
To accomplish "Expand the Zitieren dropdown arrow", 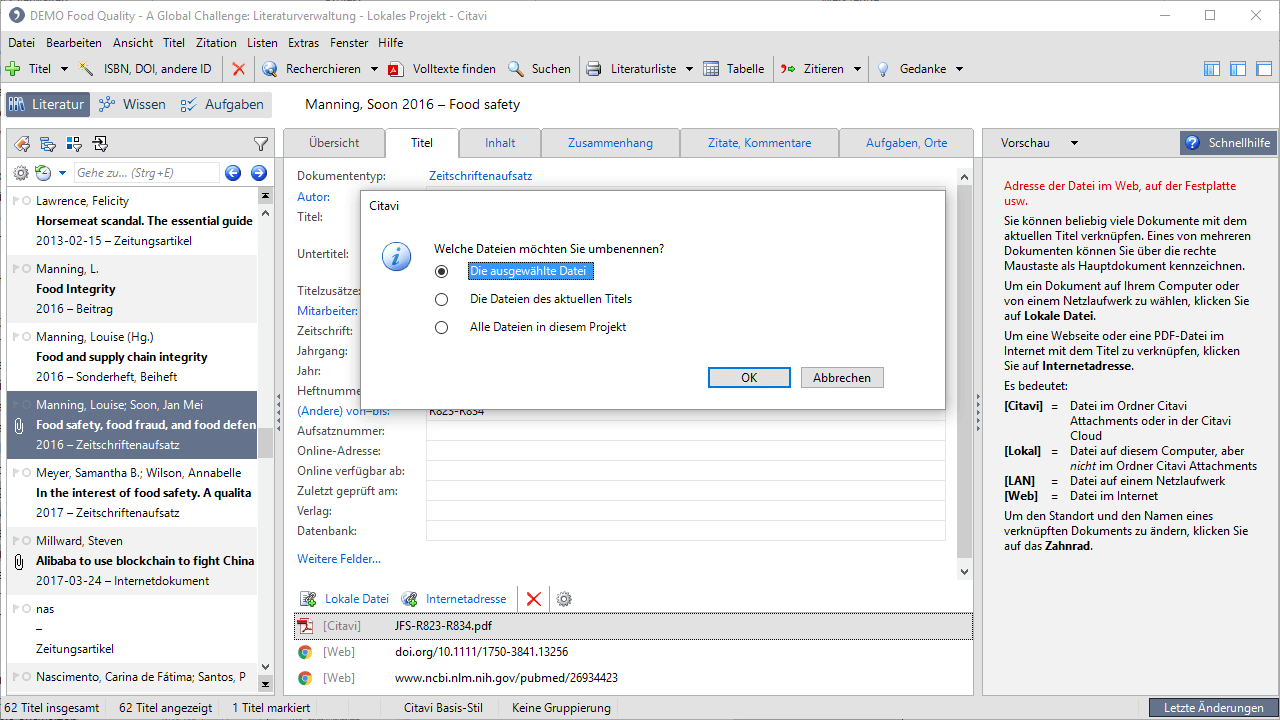I will point(856,69).
